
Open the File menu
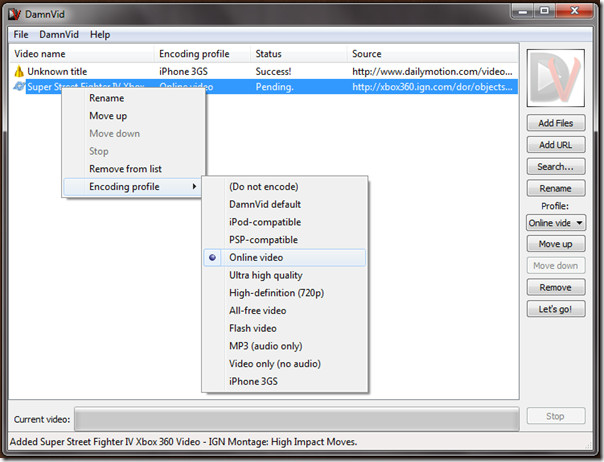21,35
